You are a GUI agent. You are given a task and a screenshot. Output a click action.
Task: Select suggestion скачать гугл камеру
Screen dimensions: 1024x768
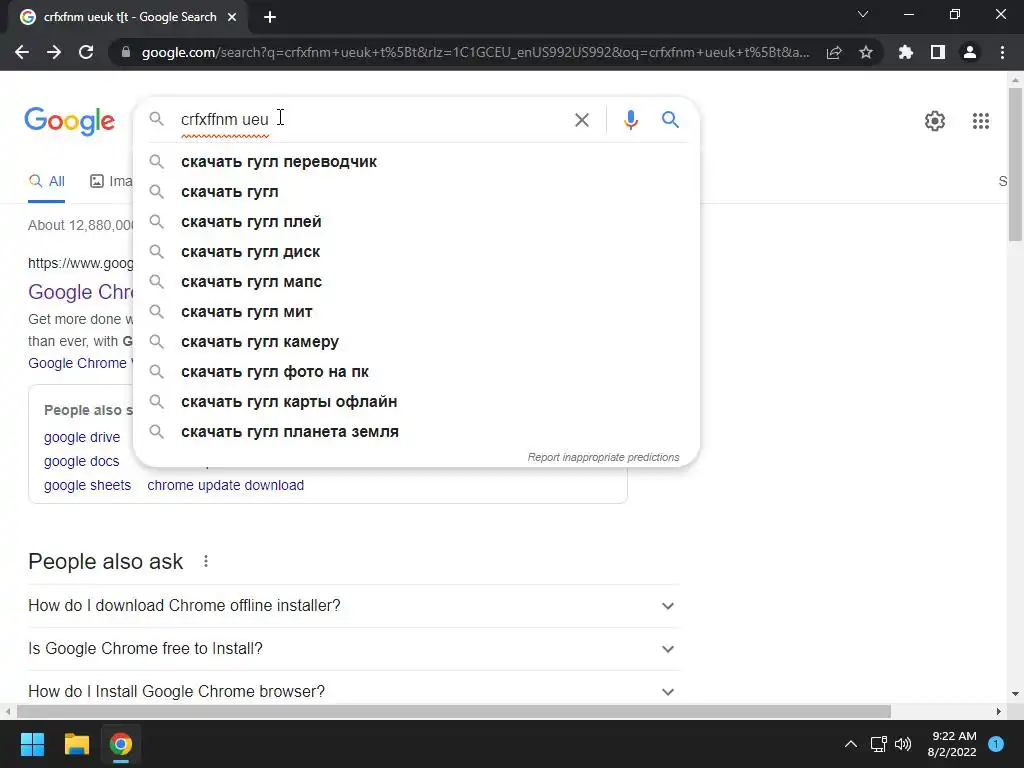(416, 342)
